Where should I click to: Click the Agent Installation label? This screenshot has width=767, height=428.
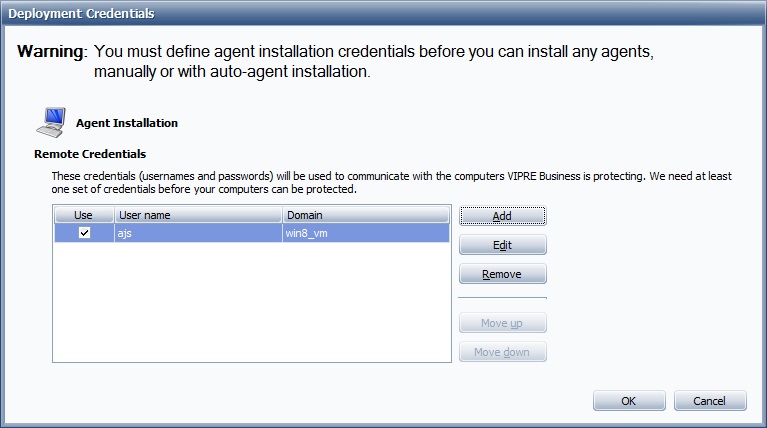[127, 123]
